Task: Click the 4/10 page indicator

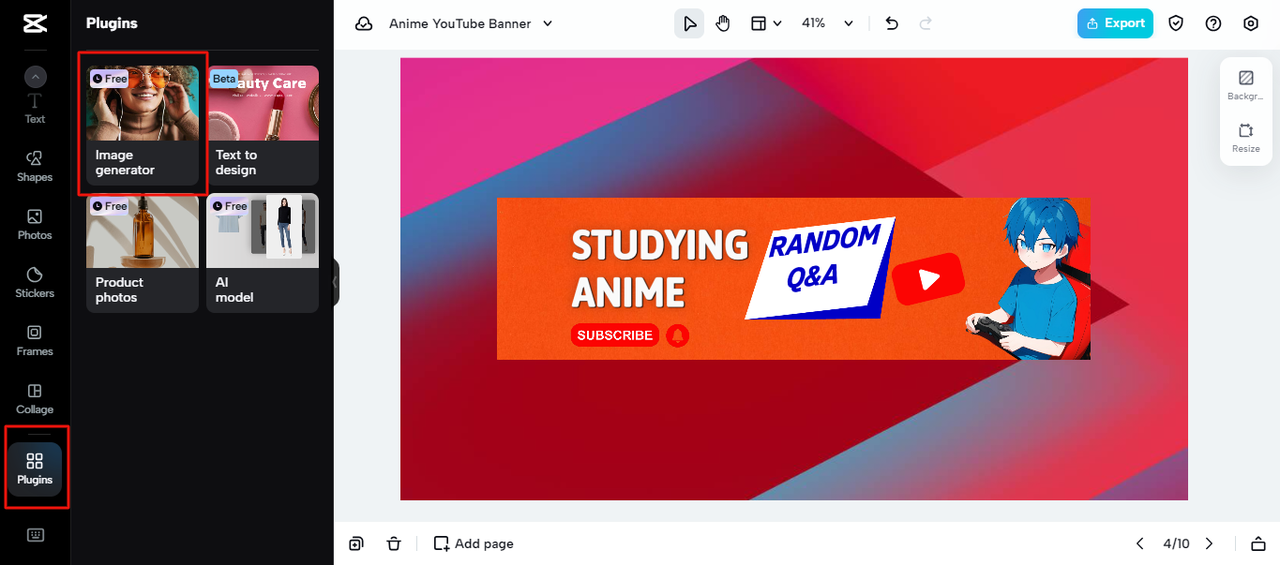Action: [x=1176, y=543]
